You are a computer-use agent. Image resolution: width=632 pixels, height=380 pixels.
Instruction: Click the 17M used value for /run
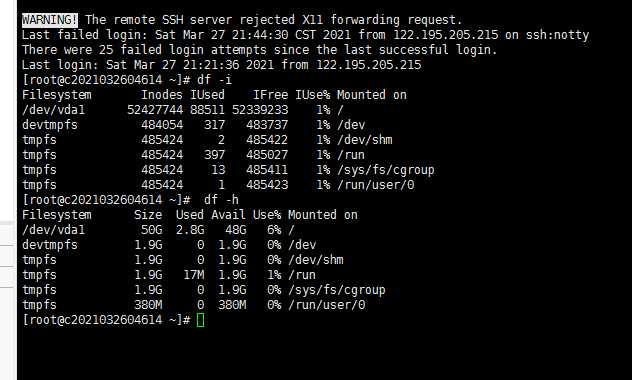(x=193, y=275)
